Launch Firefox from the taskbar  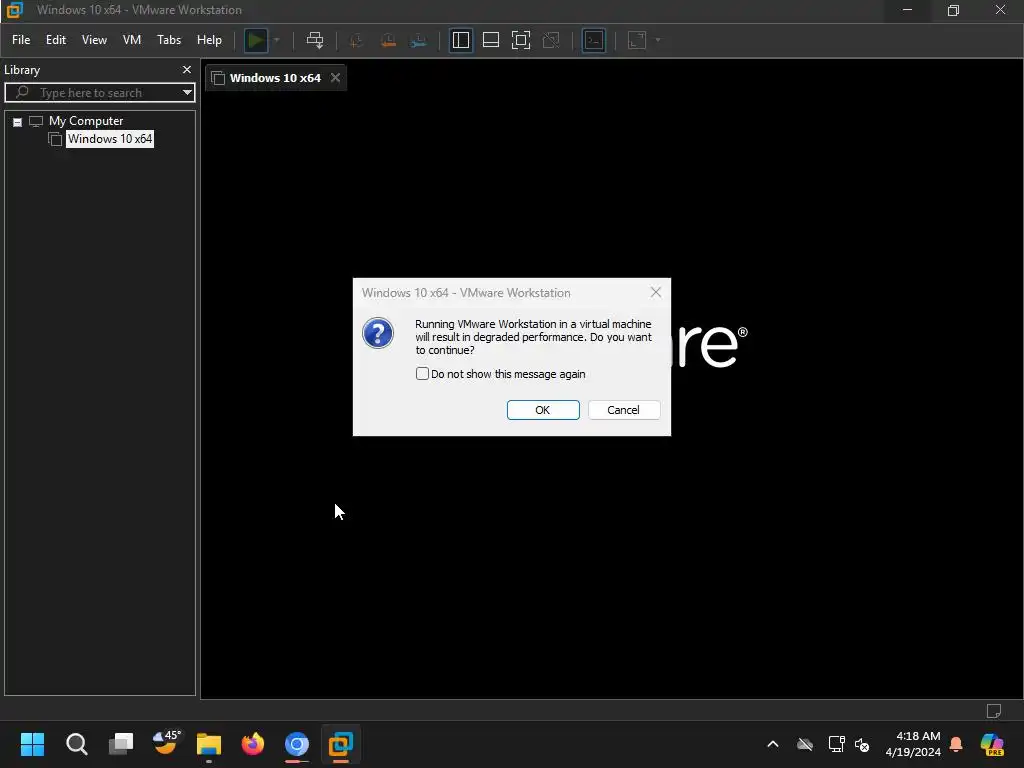tap(253, 744)
